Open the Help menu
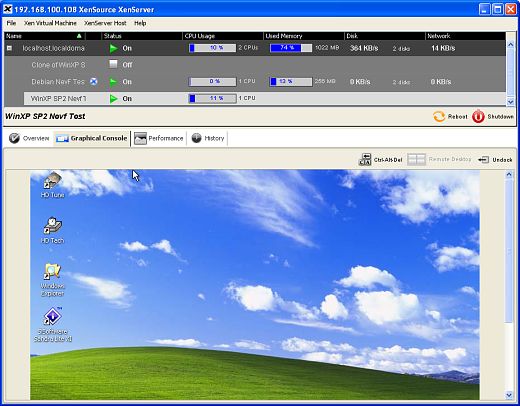The width and height of the screenshot is (520, 406). click(x=140, y=23)
